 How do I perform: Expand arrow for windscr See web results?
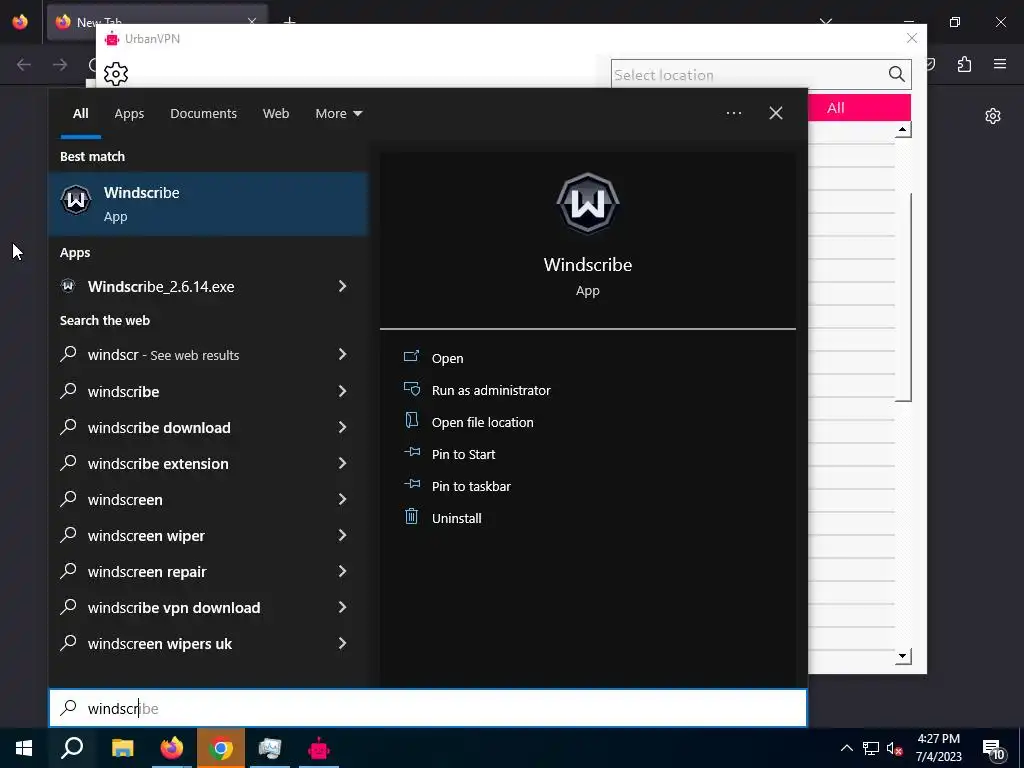[x=342, y=354]
